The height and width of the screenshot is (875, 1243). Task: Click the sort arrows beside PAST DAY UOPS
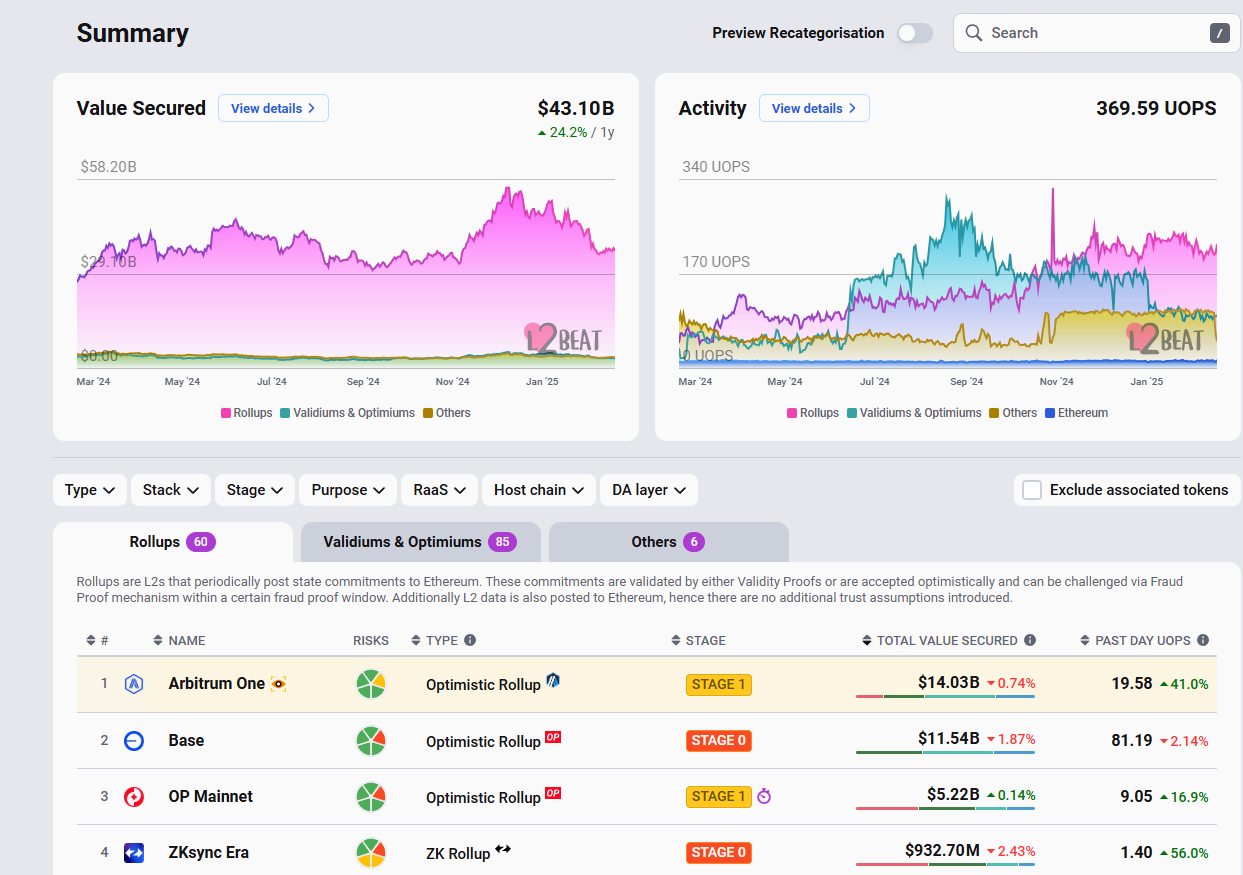coord(1085,640)
